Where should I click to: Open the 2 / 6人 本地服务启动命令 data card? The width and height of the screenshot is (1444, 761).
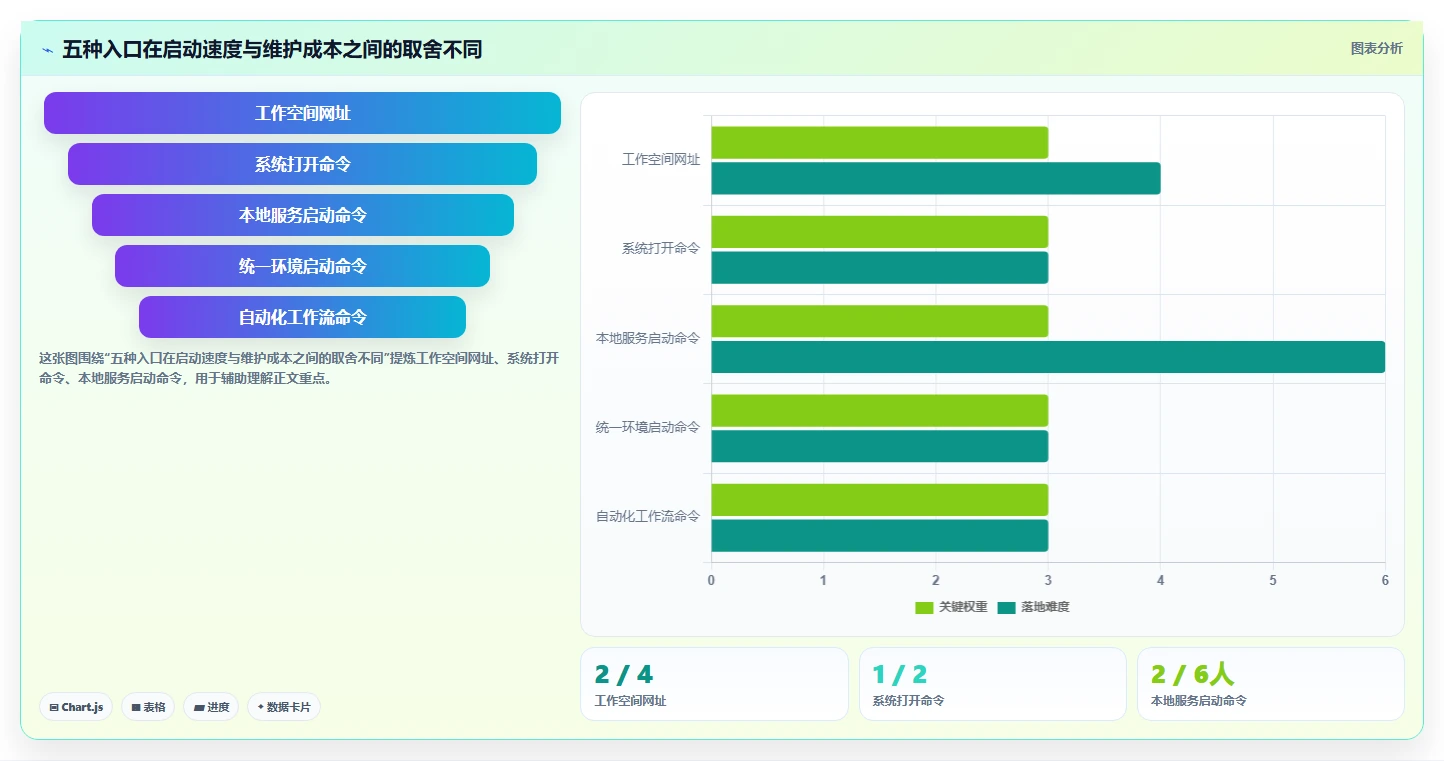(1270, 684)
